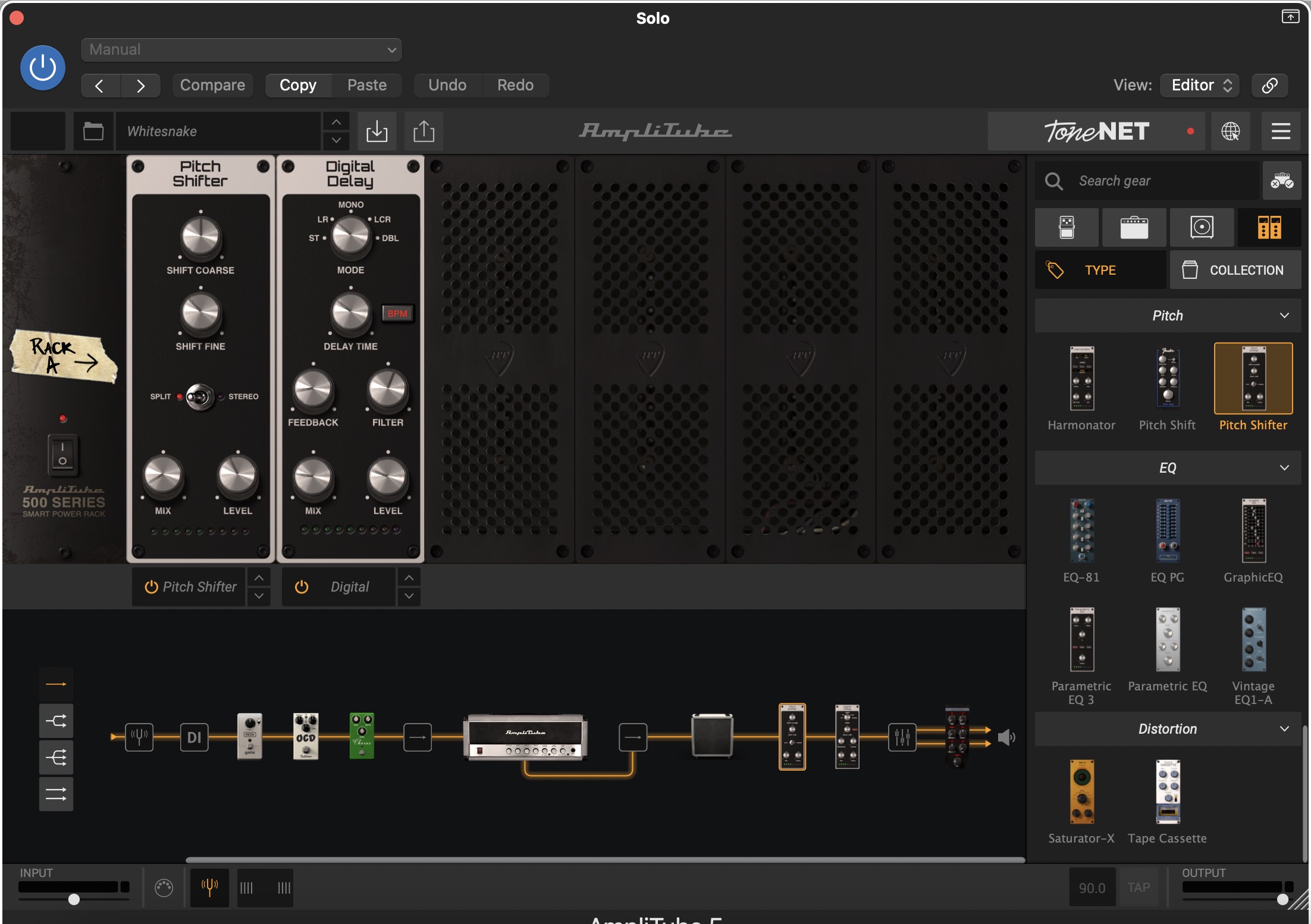Toggle the SPLIT/STEREO switch on Pitch Shifter
Viewport: 1311px width, 924px height.
(x=200, y=397)
